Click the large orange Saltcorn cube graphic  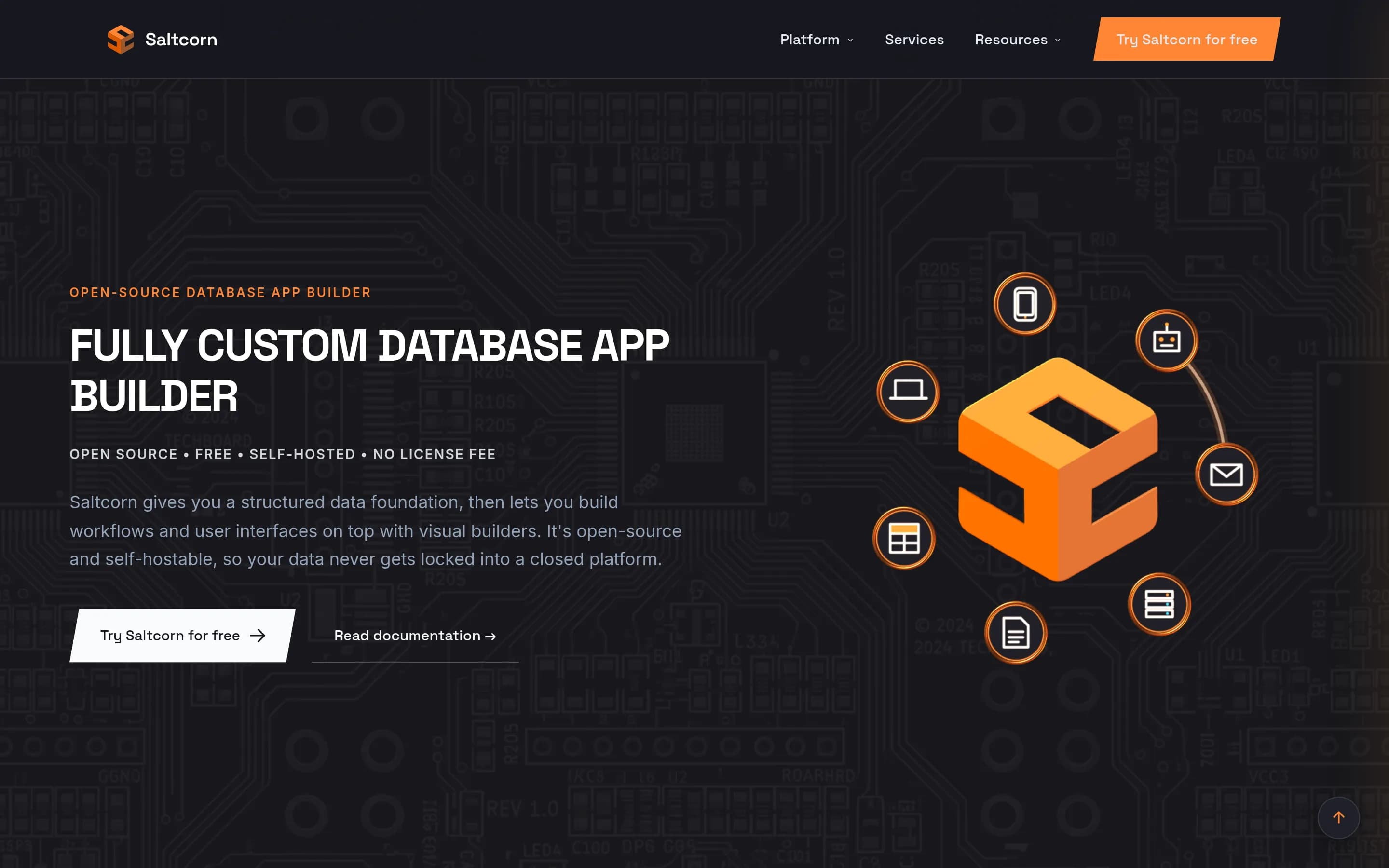click(x=1057, y=469)
